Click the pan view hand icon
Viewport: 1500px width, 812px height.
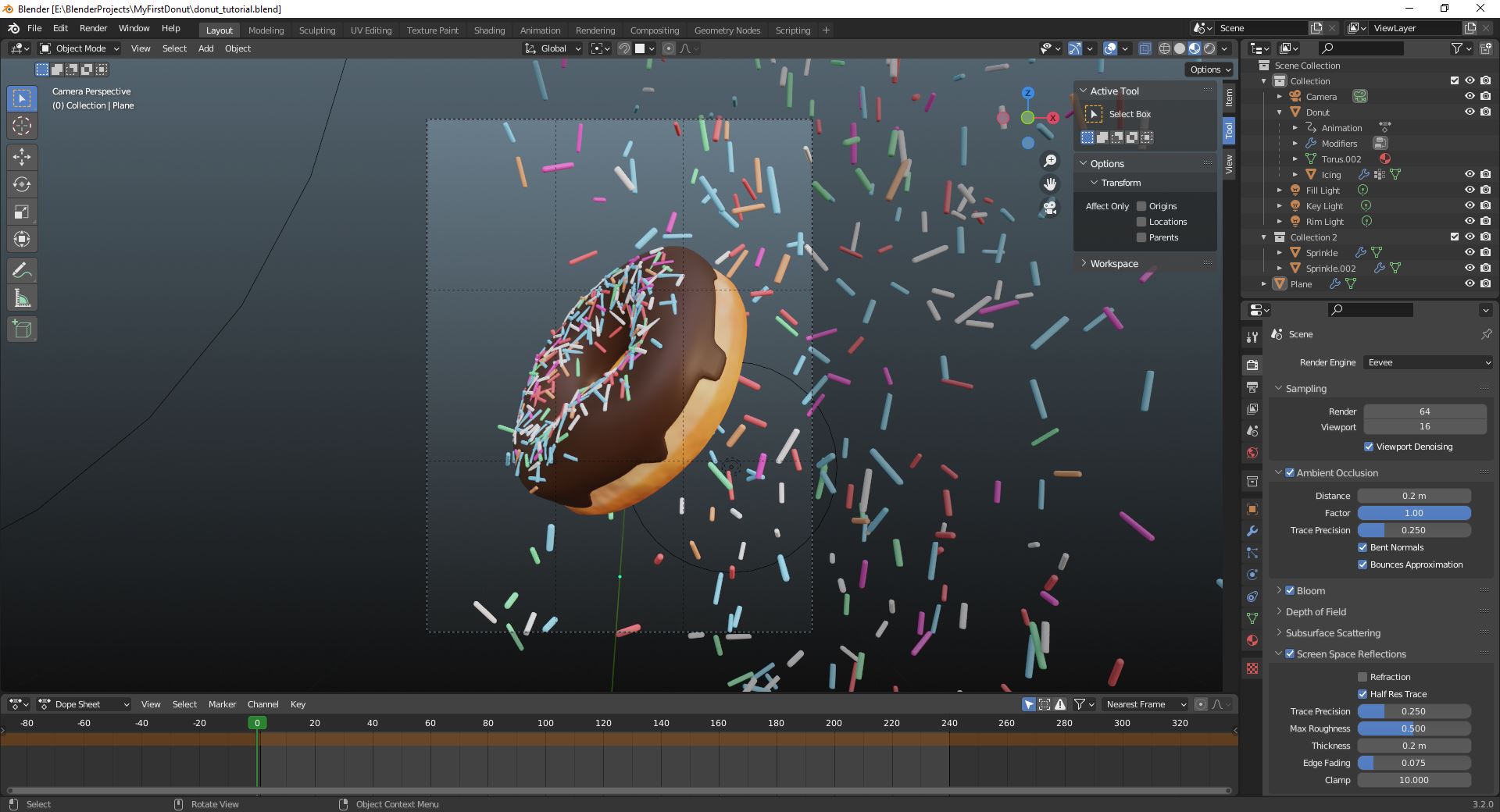(1050, 184)
